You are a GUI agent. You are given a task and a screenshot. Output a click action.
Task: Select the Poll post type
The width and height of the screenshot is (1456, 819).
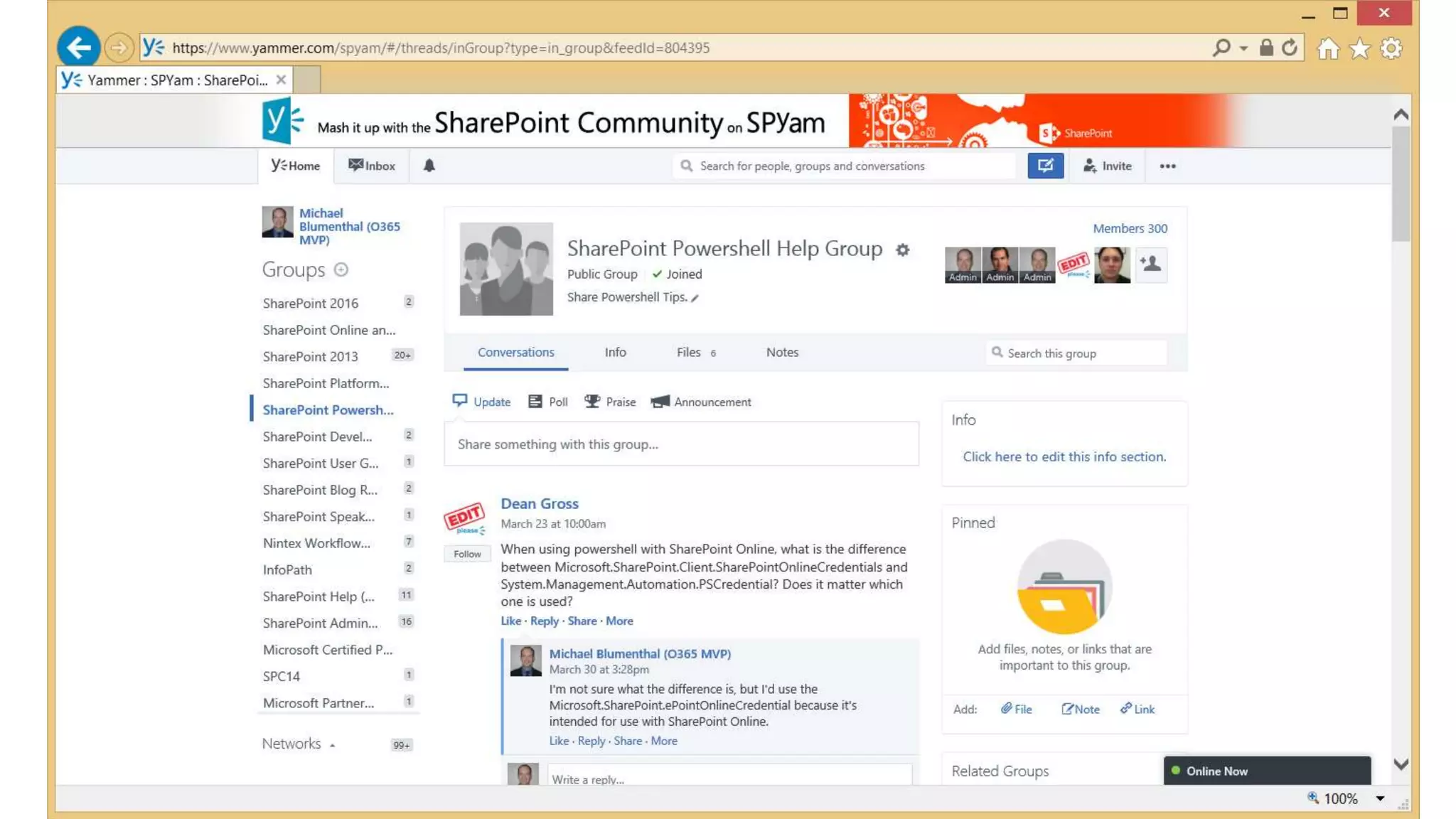[547, 402]
